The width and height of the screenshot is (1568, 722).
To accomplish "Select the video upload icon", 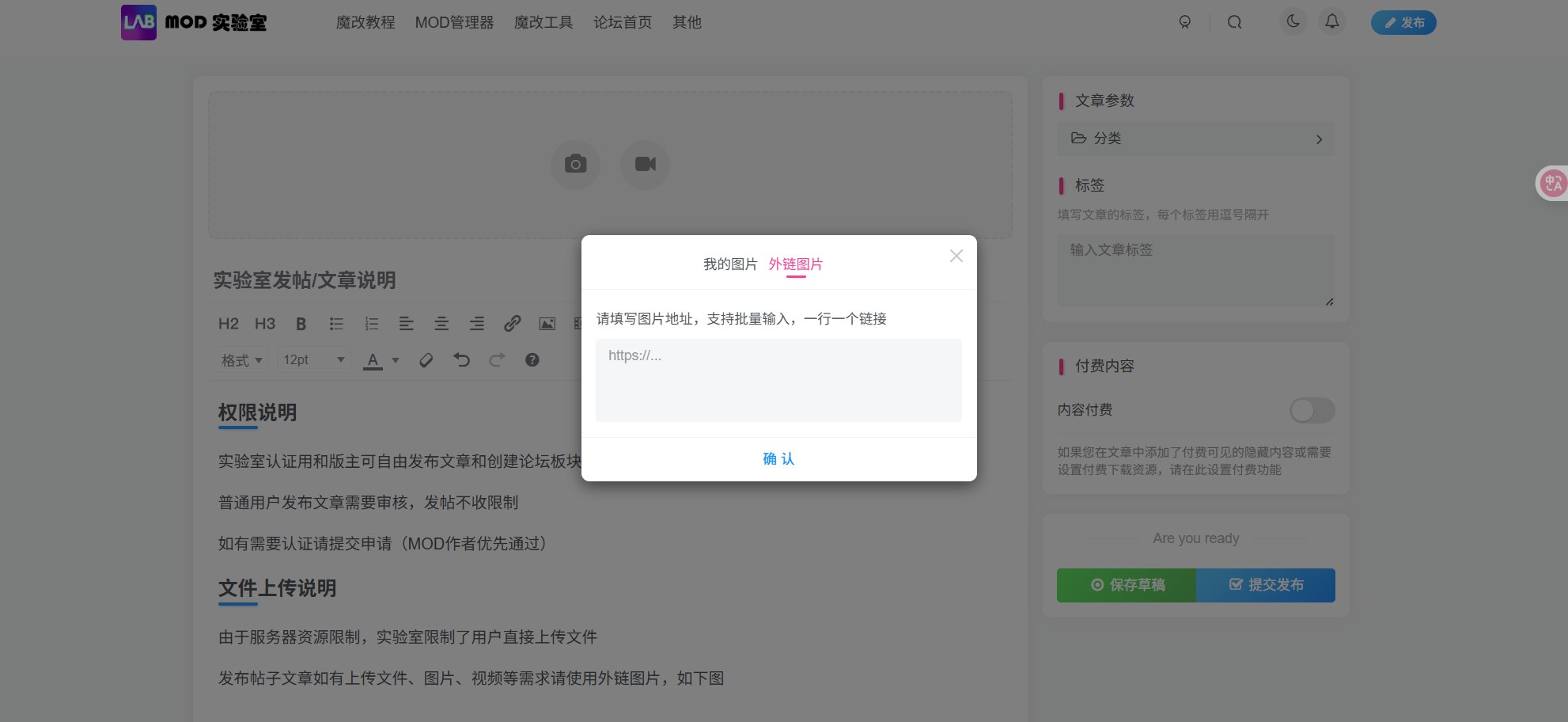I will [x=645, y=164].
